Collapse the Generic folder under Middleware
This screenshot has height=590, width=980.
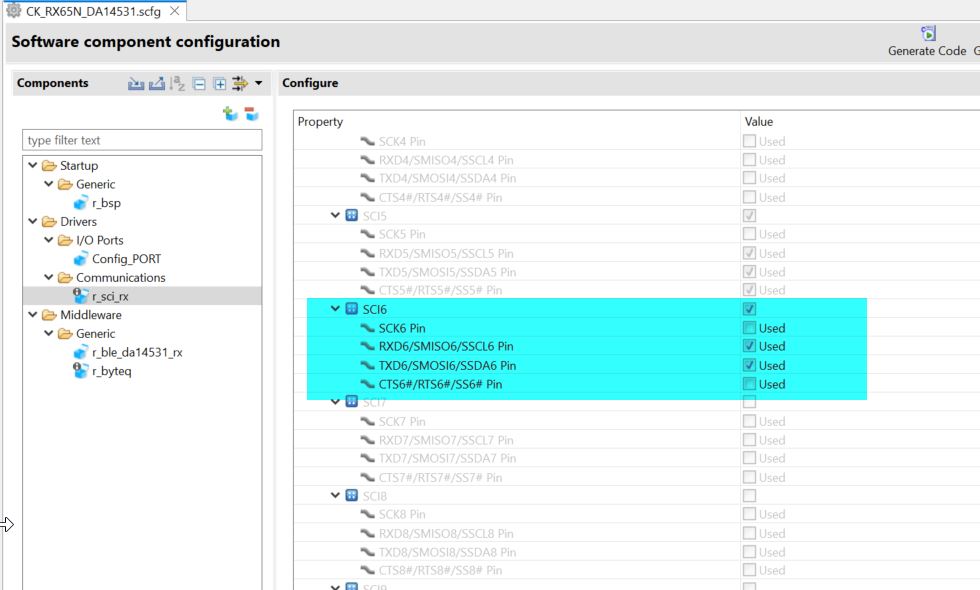coord(48,333)
